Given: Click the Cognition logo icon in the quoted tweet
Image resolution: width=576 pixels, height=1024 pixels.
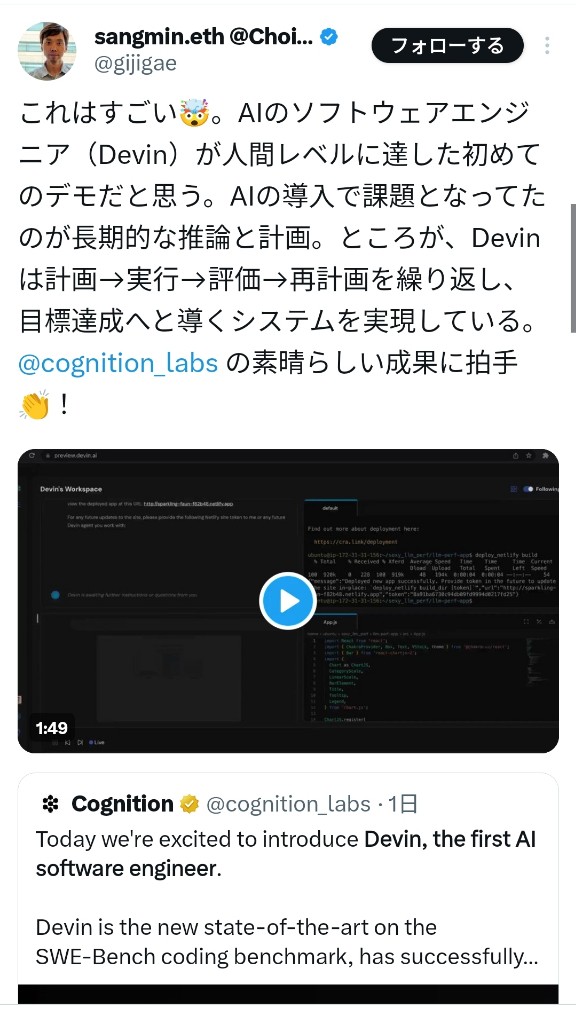Looking at the screenshot, I should point(50,805).
